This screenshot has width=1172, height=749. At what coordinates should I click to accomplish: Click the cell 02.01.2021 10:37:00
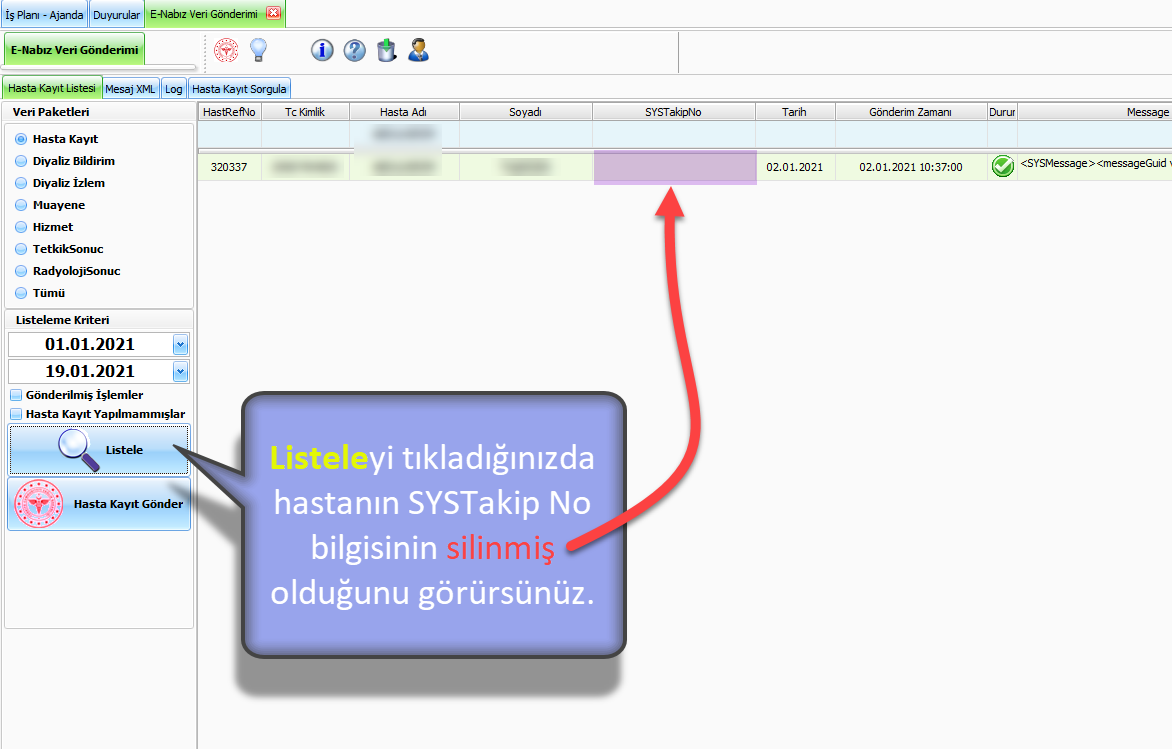tap(910, 167)
